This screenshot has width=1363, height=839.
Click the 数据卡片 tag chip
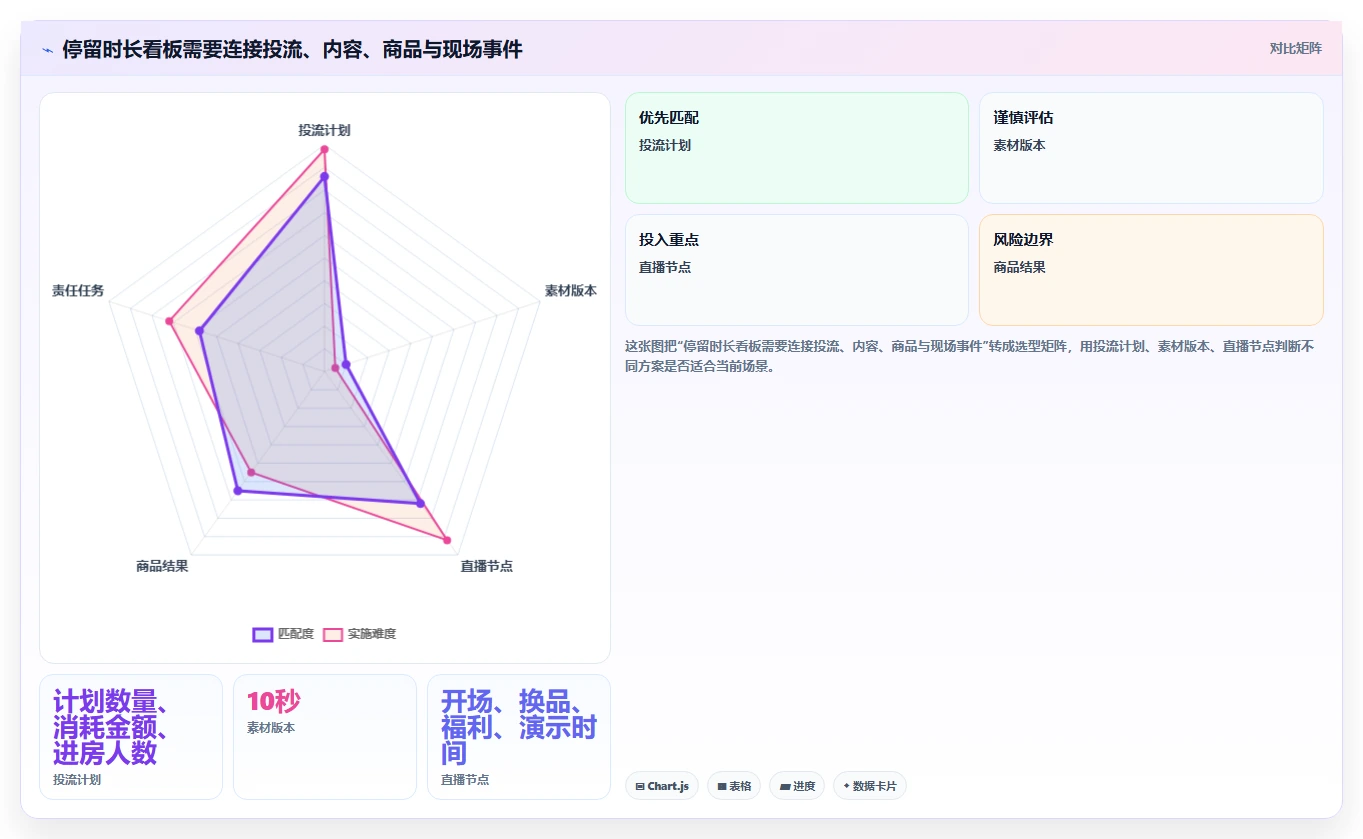tap(870, 786)
